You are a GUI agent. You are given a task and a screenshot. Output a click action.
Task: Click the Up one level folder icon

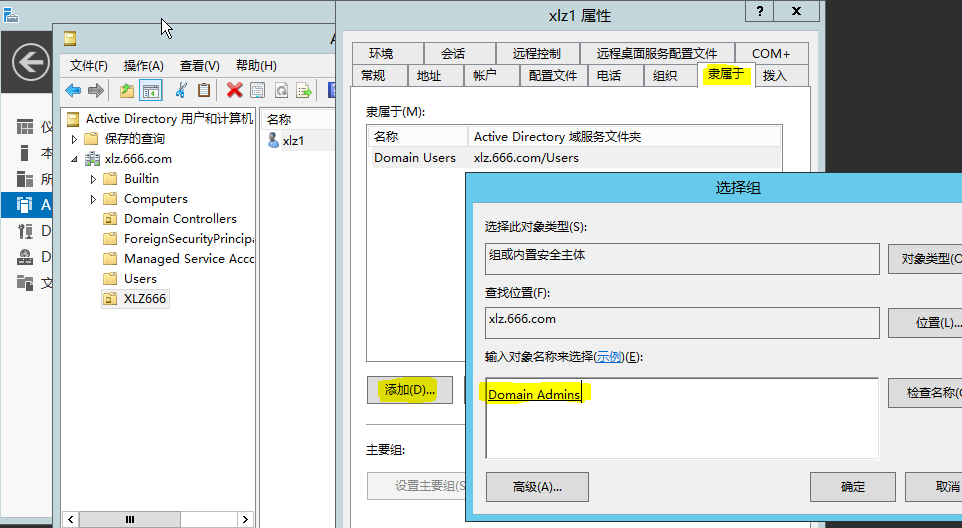(126, 91)
